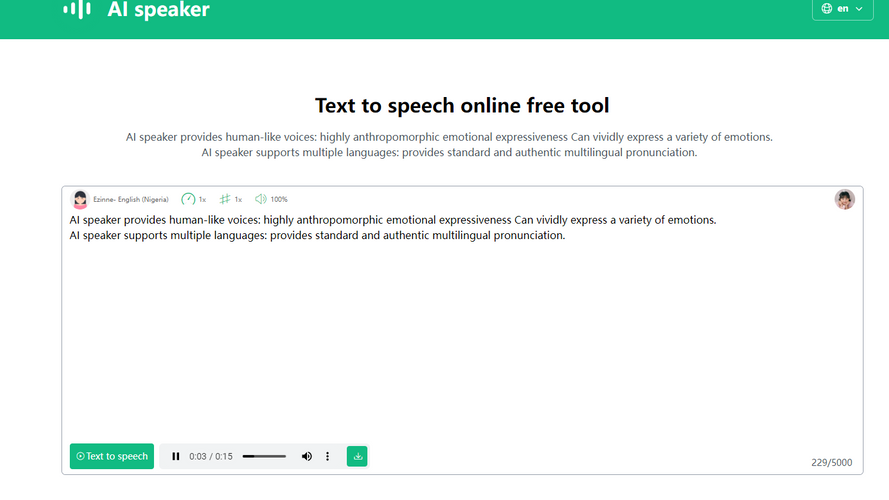Open the audio player more options menu
The height and width of the screenshot is (500, 889).
tap(327, 456)
